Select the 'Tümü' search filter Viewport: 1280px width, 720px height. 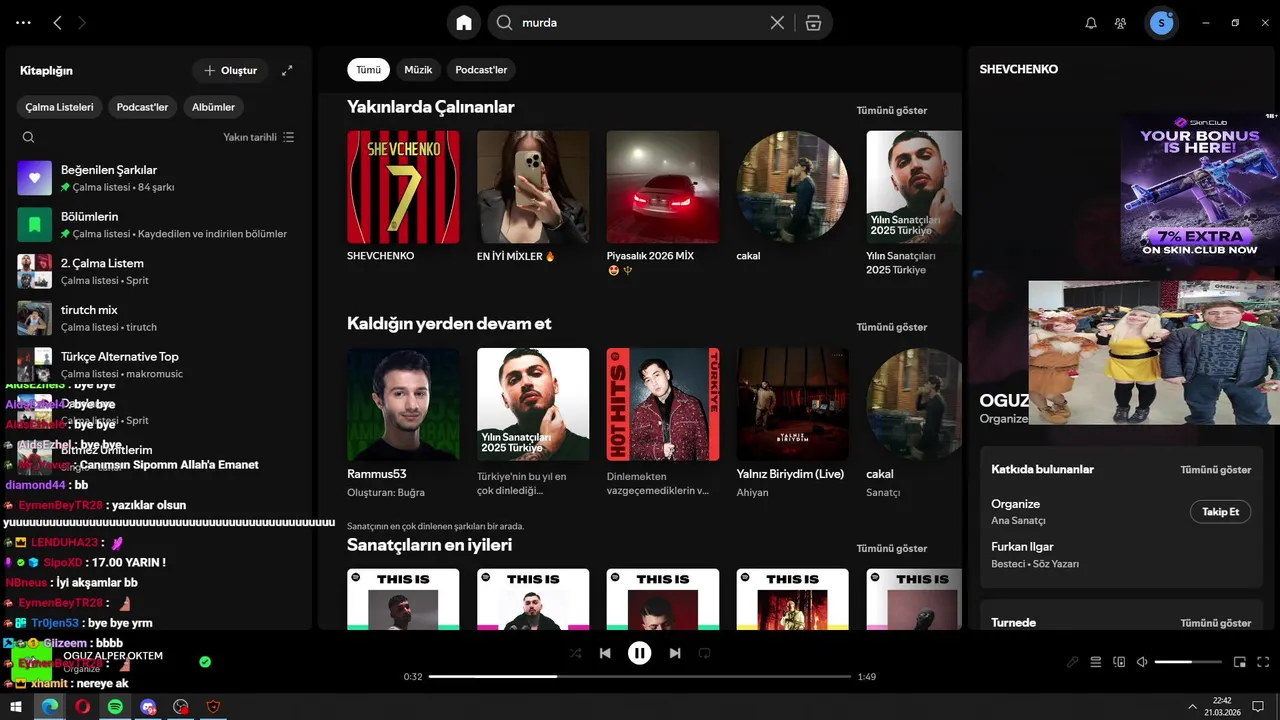click(x=369, y=70)
